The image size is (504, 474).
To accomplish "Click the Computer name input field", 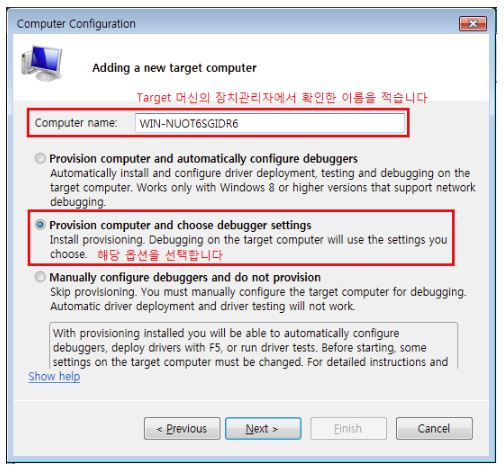I will point(270,123).
